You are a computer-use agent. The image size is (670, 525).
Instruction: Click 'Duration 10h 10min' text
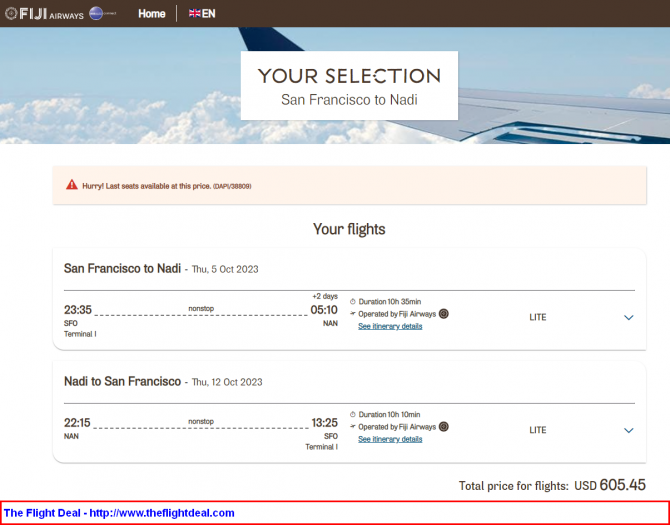pyautogui.click(x=389, y=414)
